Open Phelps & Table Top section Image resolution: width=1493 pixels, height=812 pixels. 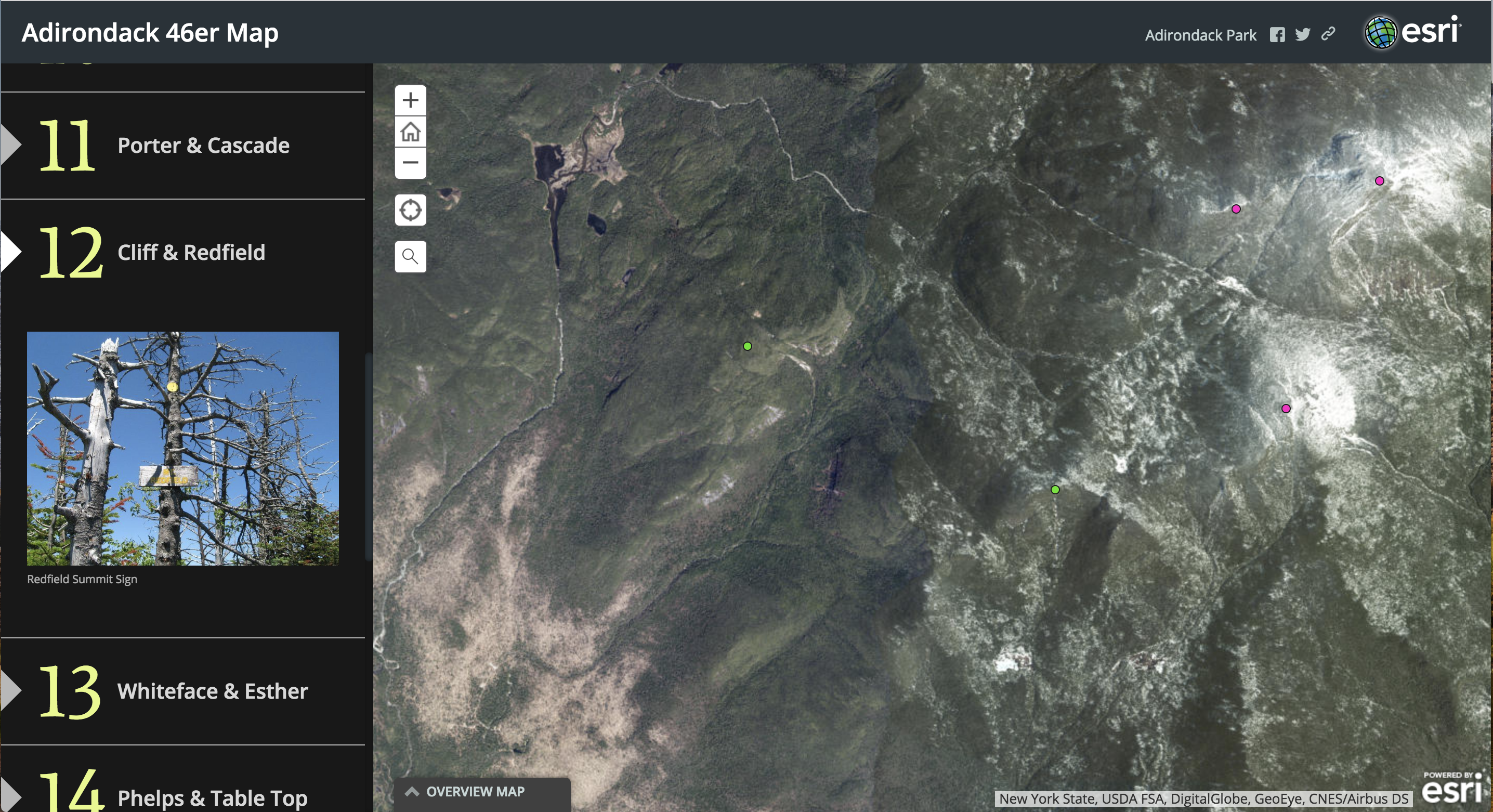(212, 797)
